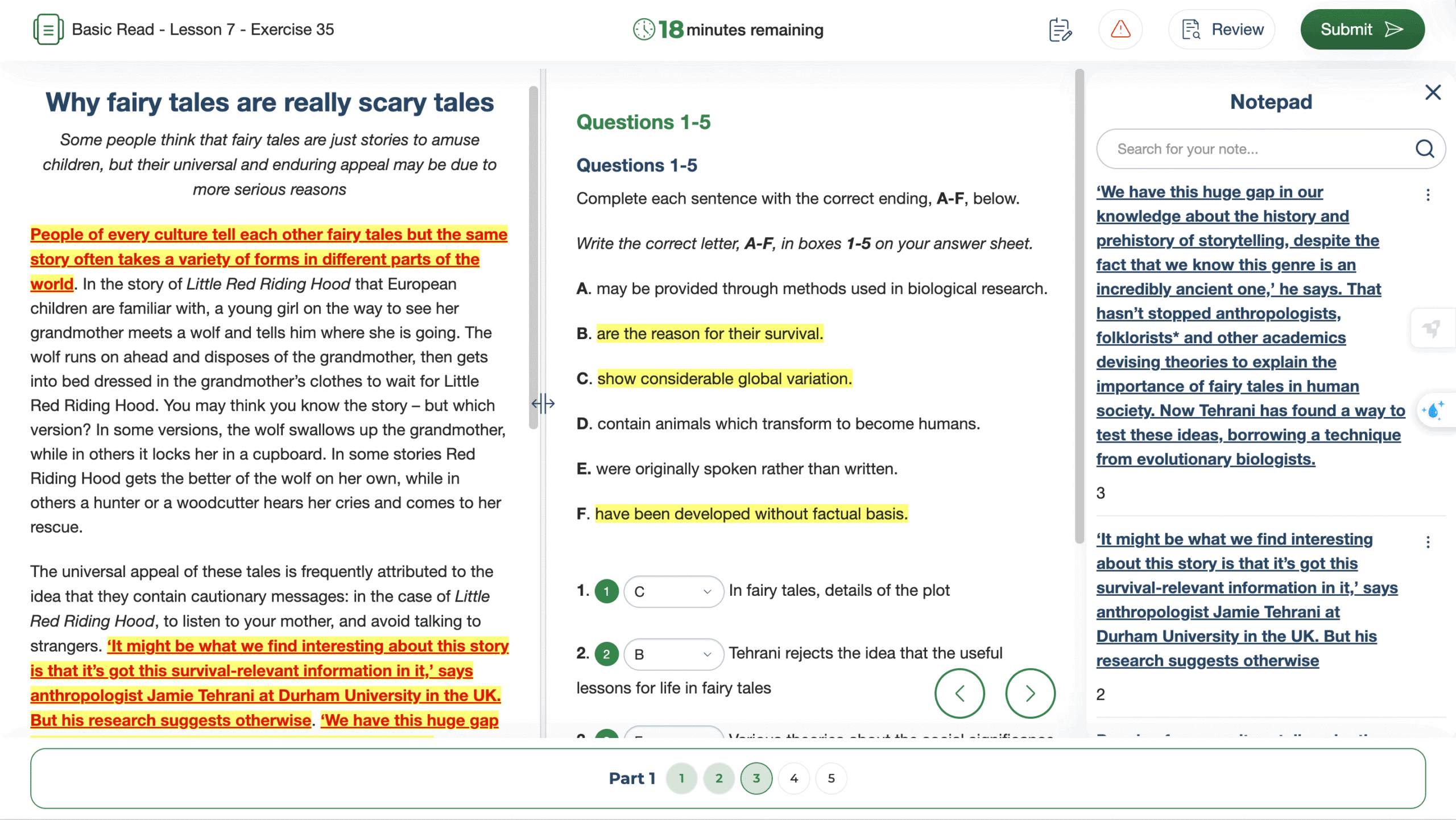The height and width of the screenshot is (820, 1456).
Task: Select question 1 in Part 1 navigator
Action: coord(681,778)
